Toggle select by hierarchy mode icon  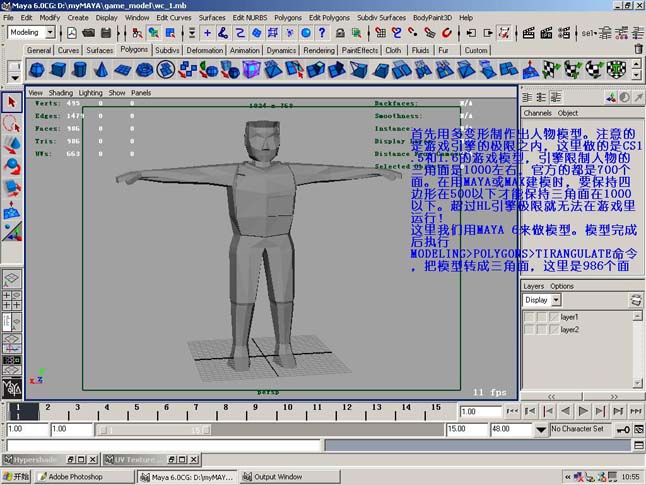pyautogui.click(x=137, y=33)
